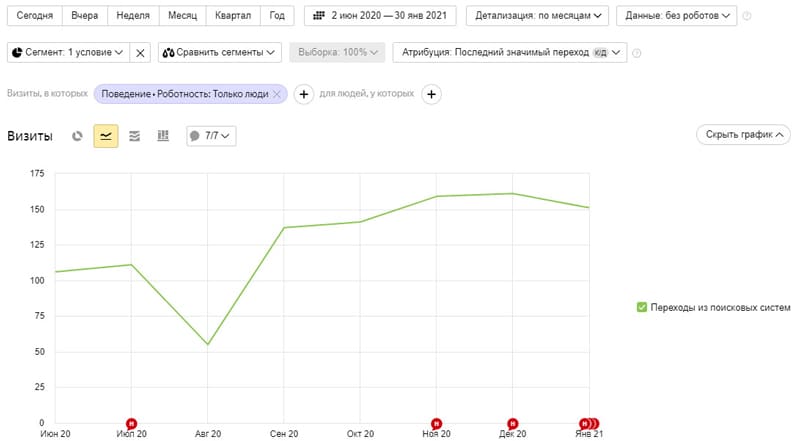Viewport: 800px width, 441px height.
Task: Open the Детализация: по месяцам dropdown
Action: (x=537, y=16)
